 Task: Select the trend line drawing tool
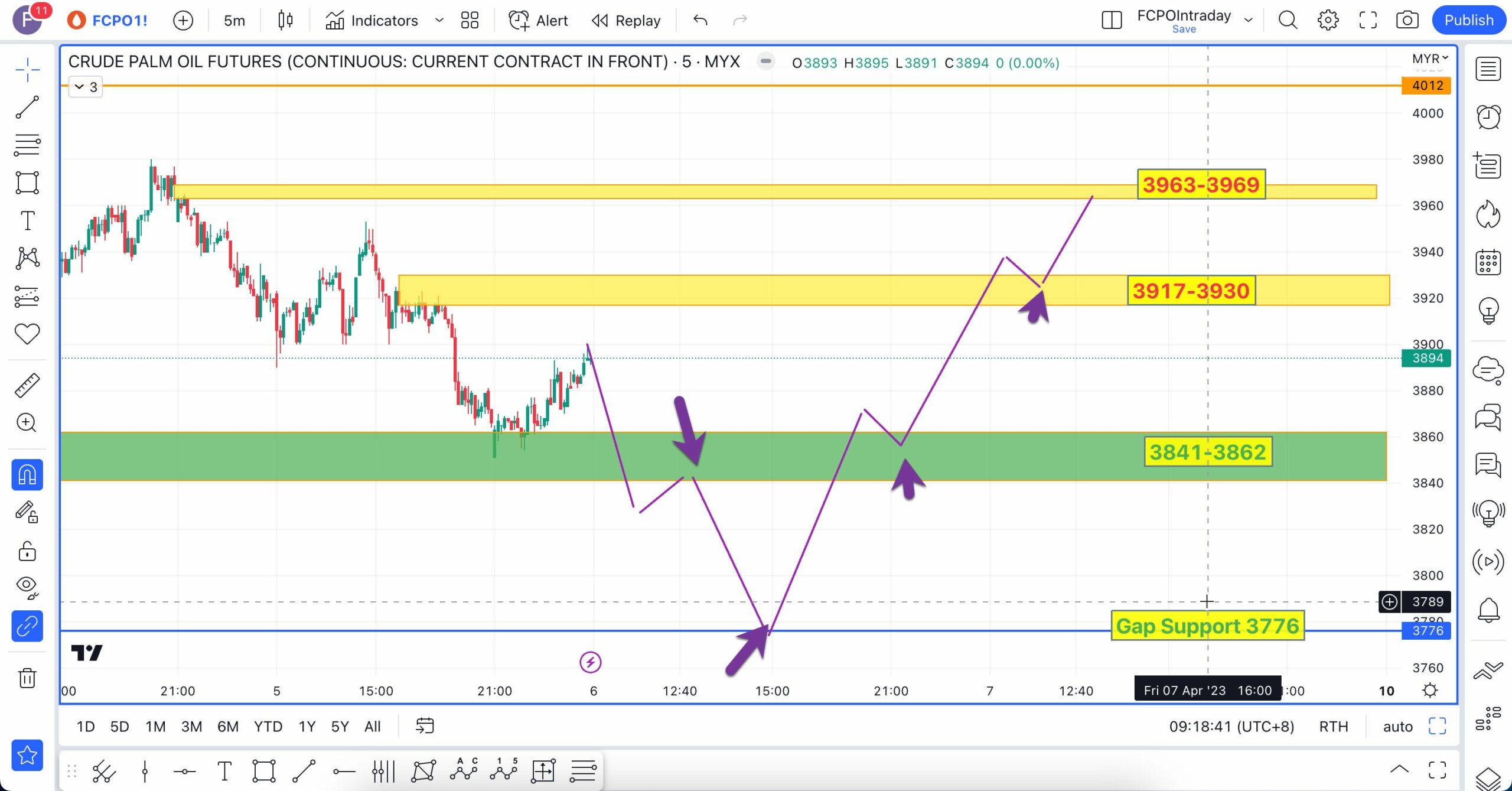coord(27,108)
